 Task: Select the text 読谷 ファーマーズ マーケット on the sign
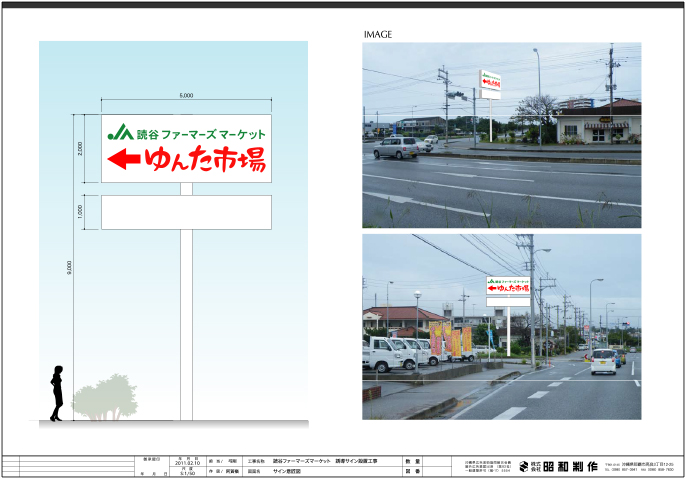point(201,134)
